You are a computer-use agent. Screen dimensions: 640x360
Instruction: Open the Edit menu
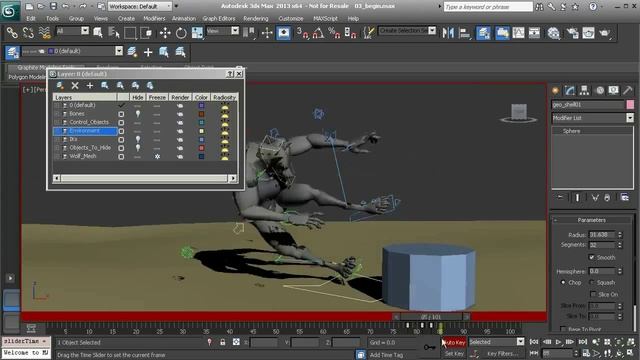[31, 18]
